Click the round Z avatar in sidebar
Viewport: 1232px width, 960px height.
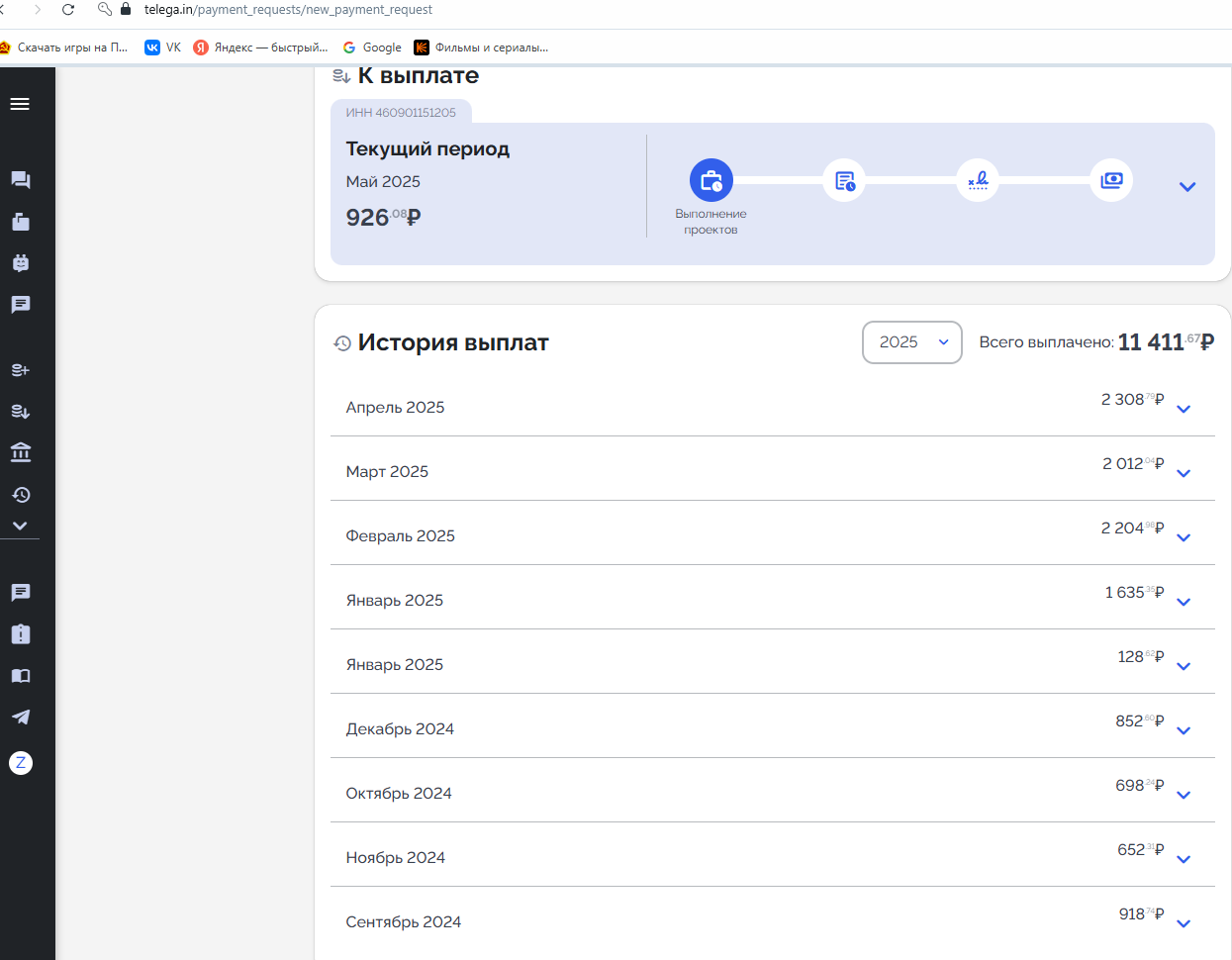pyautogui.click(x=21, y=763)
